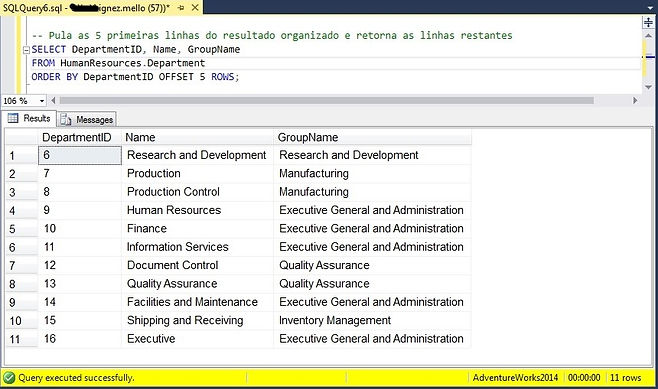Click GroupName cell in the Finance row

pyautogui.click(x=373, y=229)
